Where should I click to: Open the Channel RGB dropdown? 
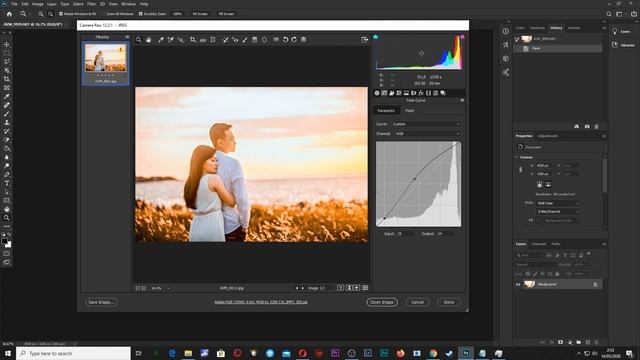click(x=427, y=133)
